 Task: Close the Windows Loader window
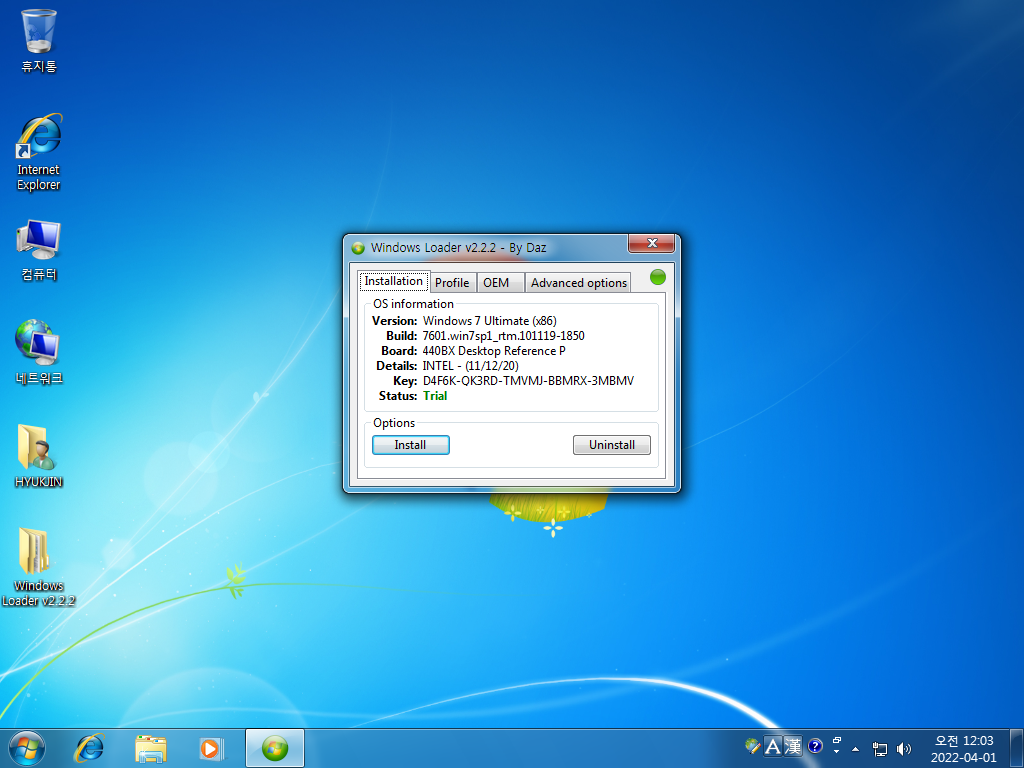651,243
